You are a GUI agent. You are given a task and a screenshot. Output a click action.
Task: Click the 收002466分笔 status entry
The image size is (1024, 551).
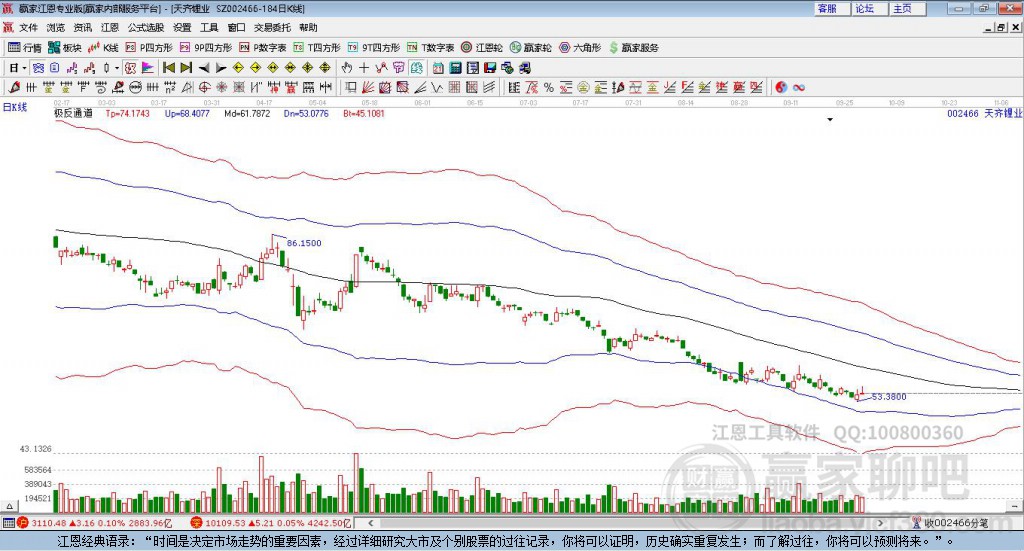950,523
